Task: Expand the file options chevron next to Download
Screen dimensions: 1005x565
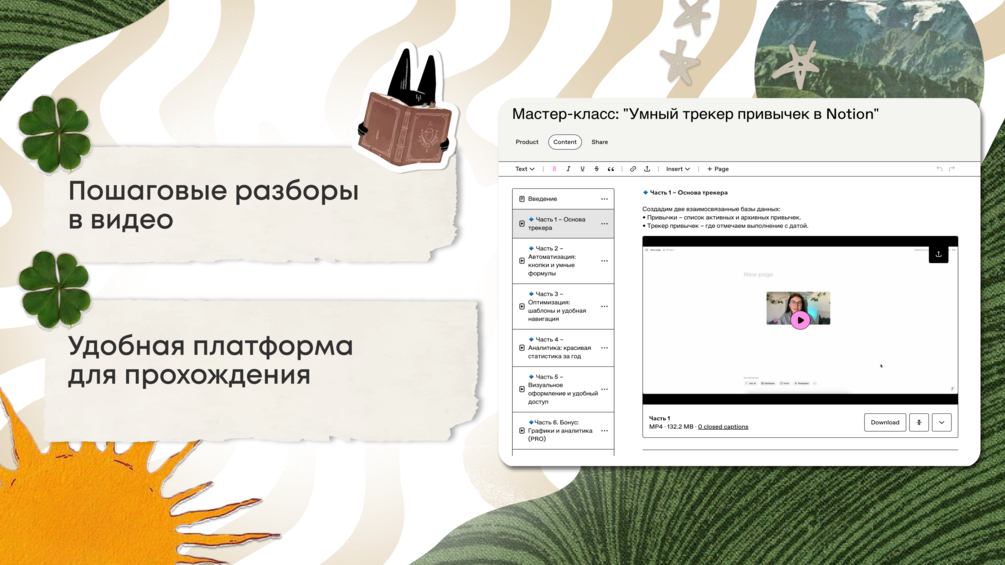Action: click(x=942, y=423)
